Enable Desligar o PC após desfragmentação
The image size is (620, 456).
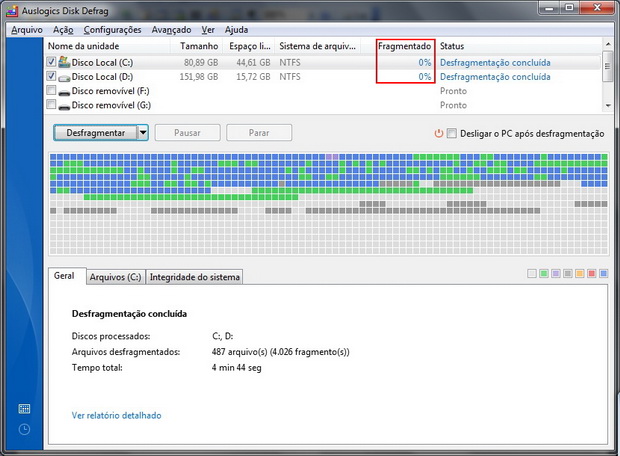pos(452,133)
